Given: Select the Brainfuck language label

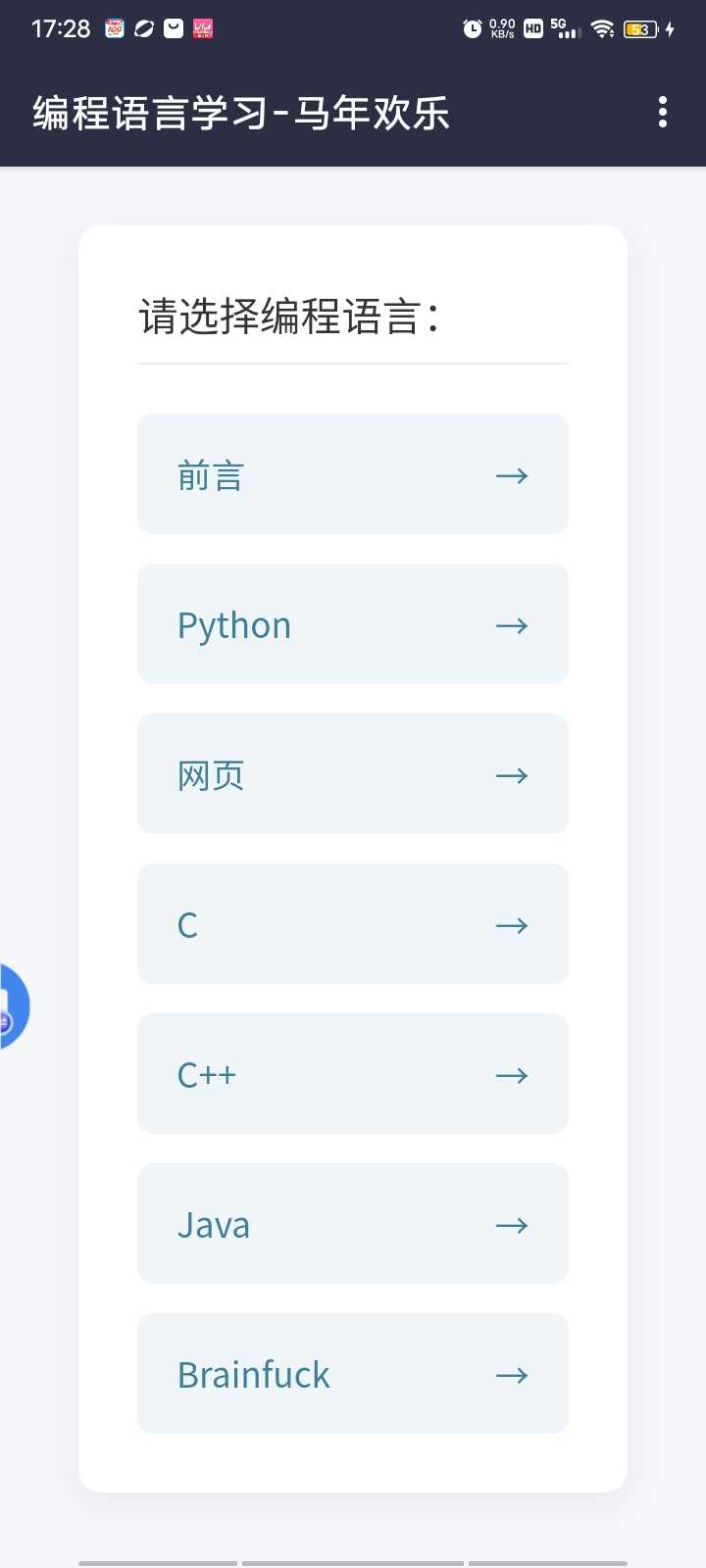Looking at the screenshot, I should (254, 1376).
